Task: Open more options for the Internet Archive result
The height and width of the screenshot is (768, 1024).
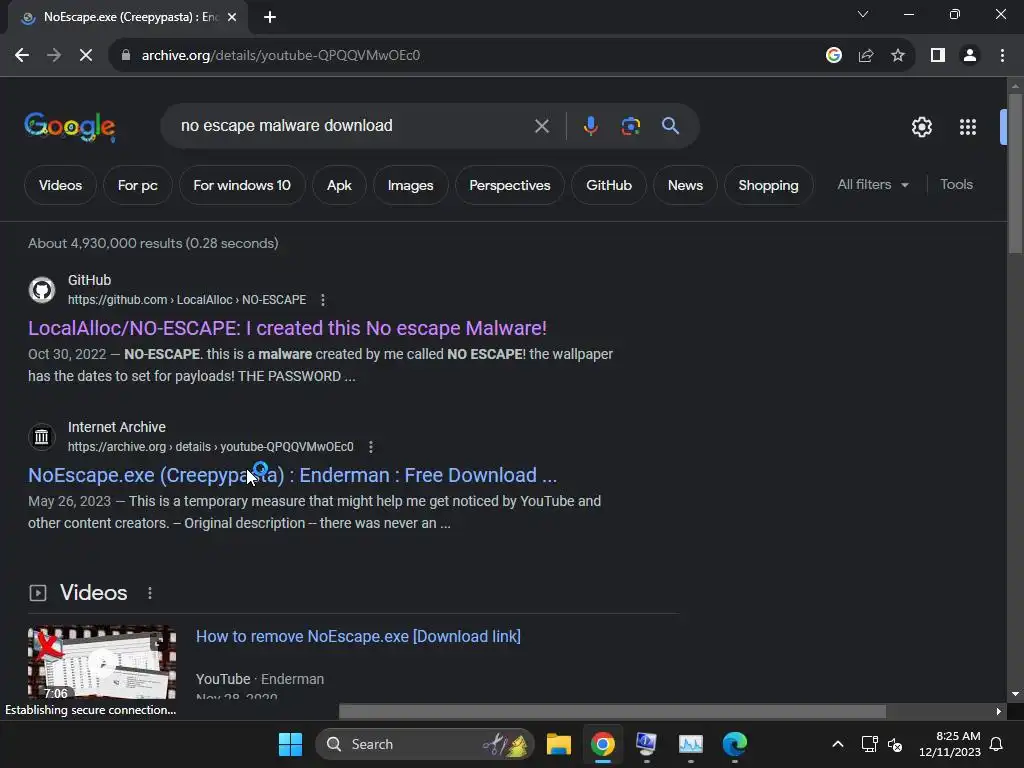Action: 370,447
